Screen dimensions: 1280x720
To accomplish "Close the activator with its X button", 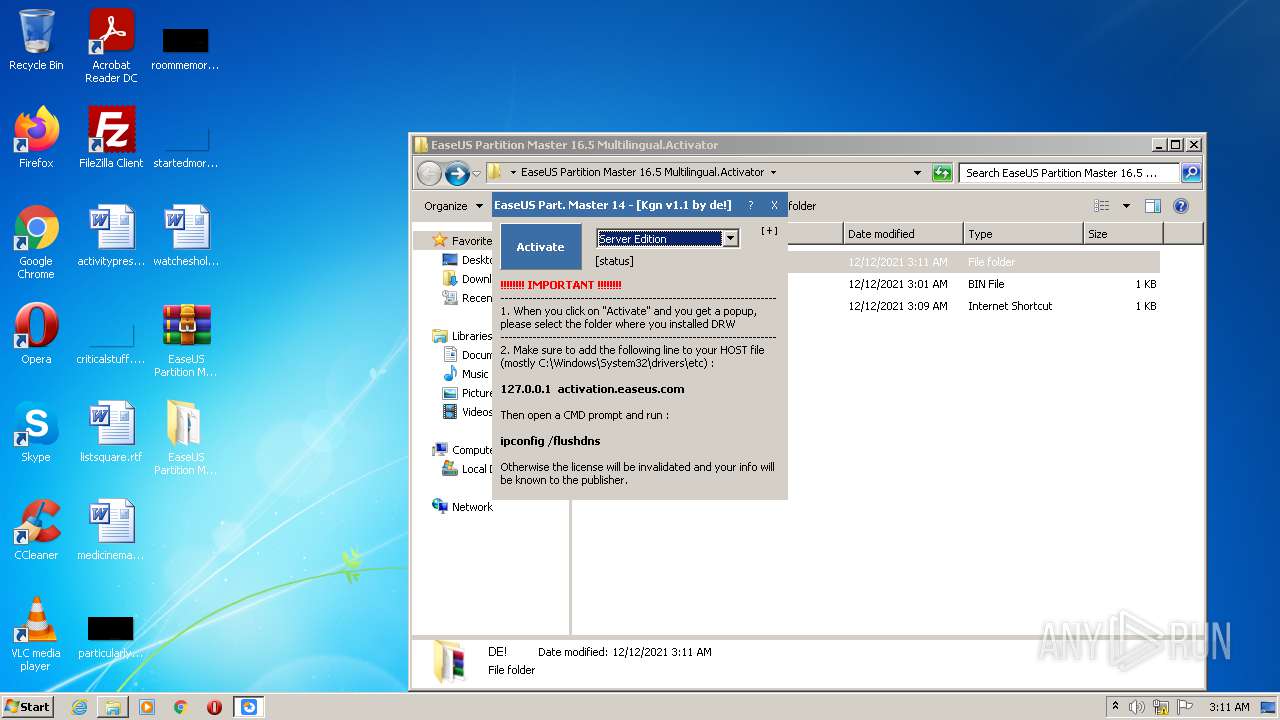I will coord(774,205).
